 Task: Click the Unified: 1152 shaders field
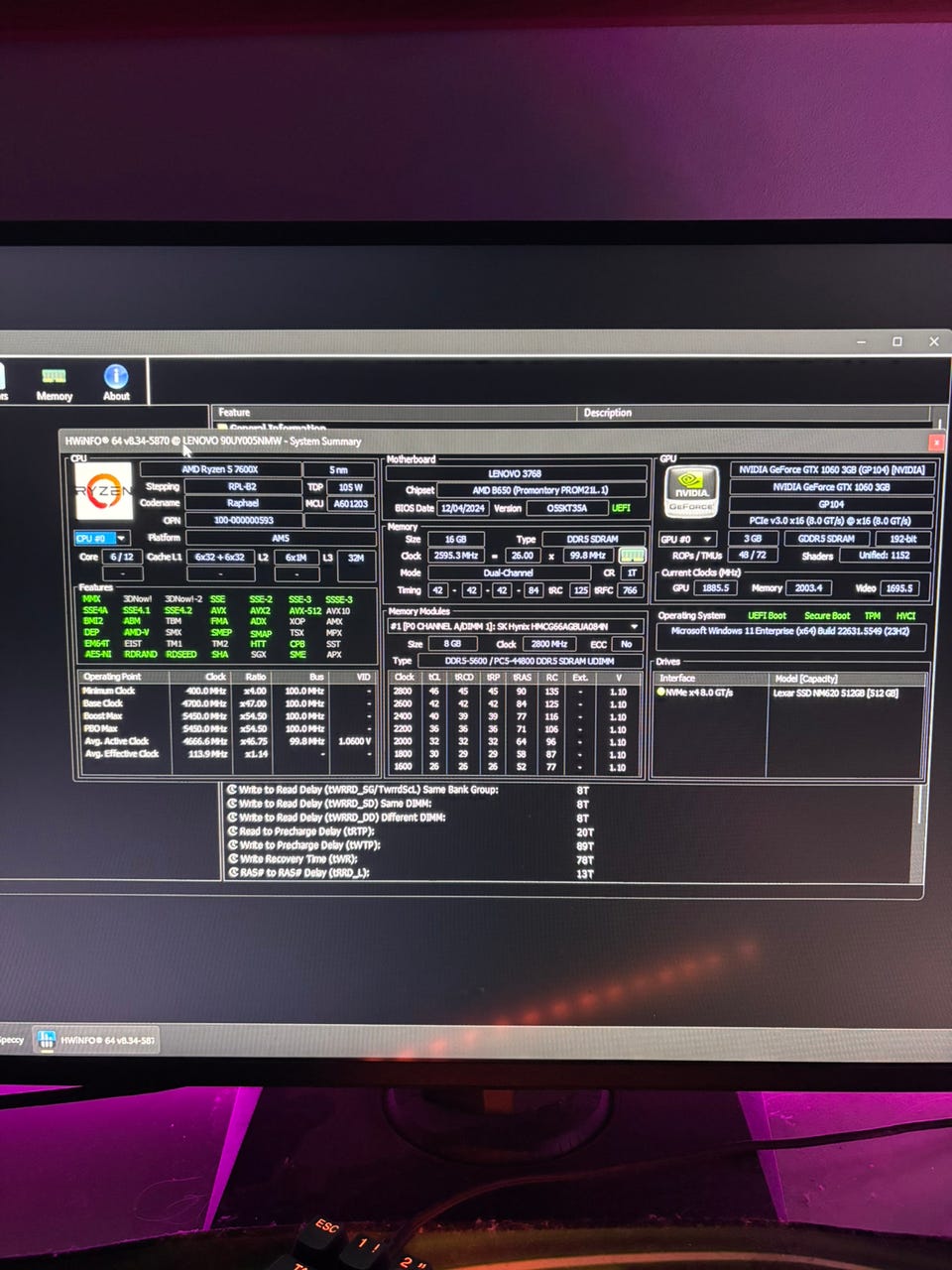(x=885, y=556)
